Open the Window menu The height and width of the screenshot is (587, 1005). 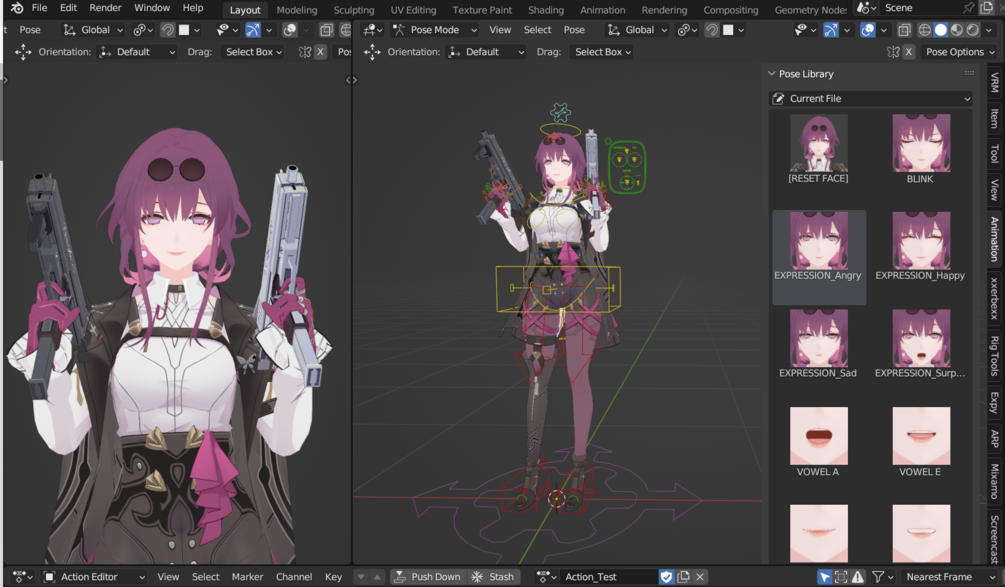click(152, 8)
